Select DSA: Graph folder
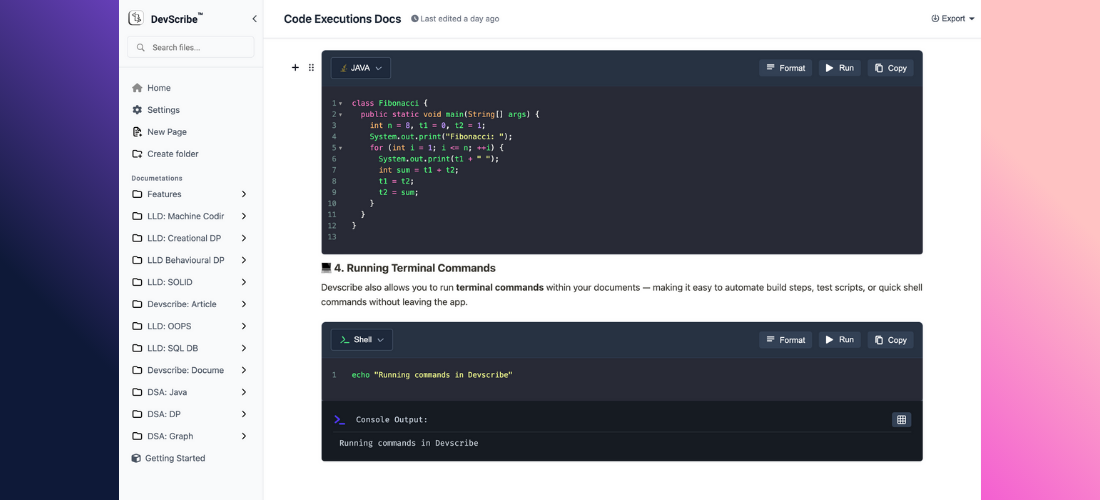 tap(170, 435)
